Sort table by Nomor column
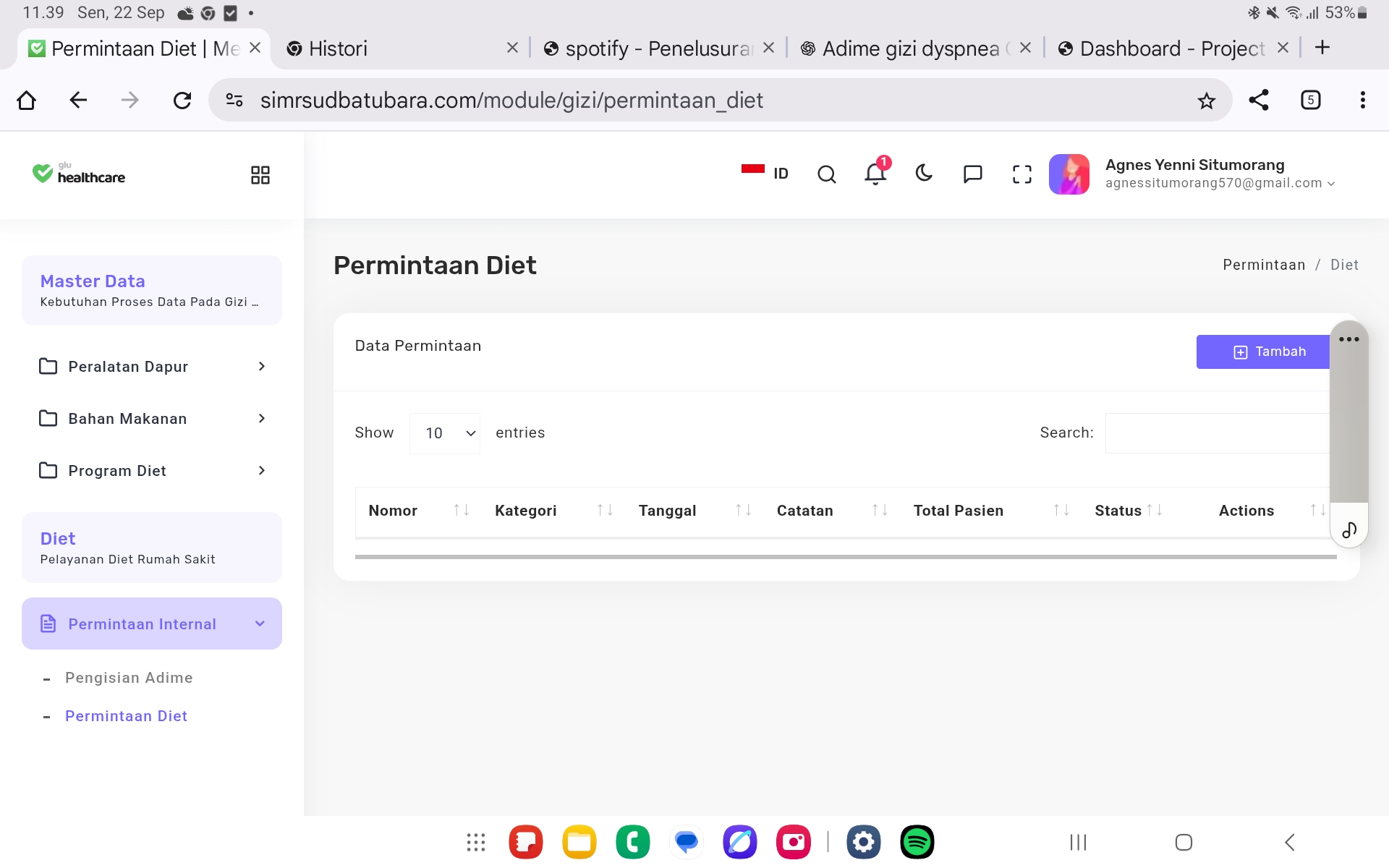1389x868 pixels. pyautogui.click(x=420, y=511)
